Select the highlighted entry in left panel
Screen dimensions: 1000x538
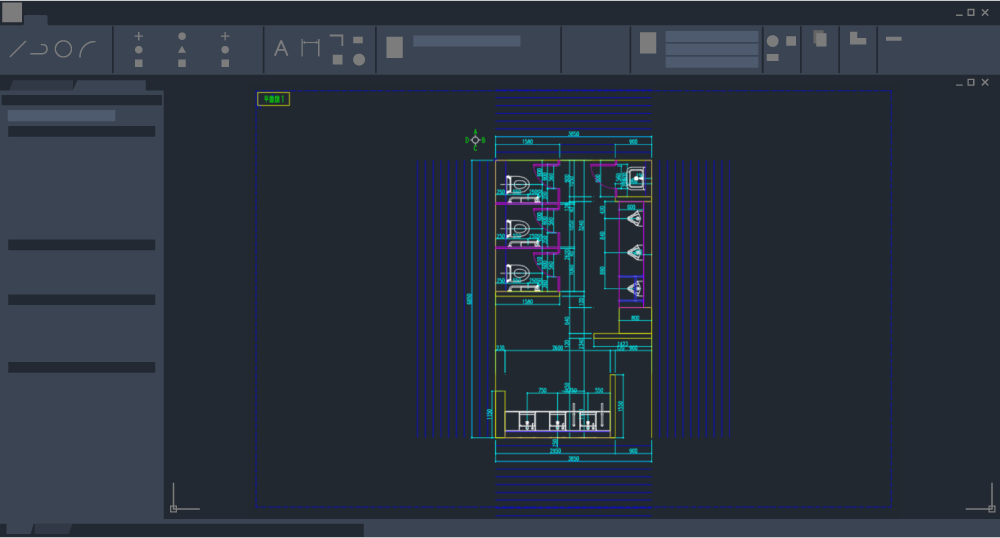pyautogui.click(x=61, y=116)
